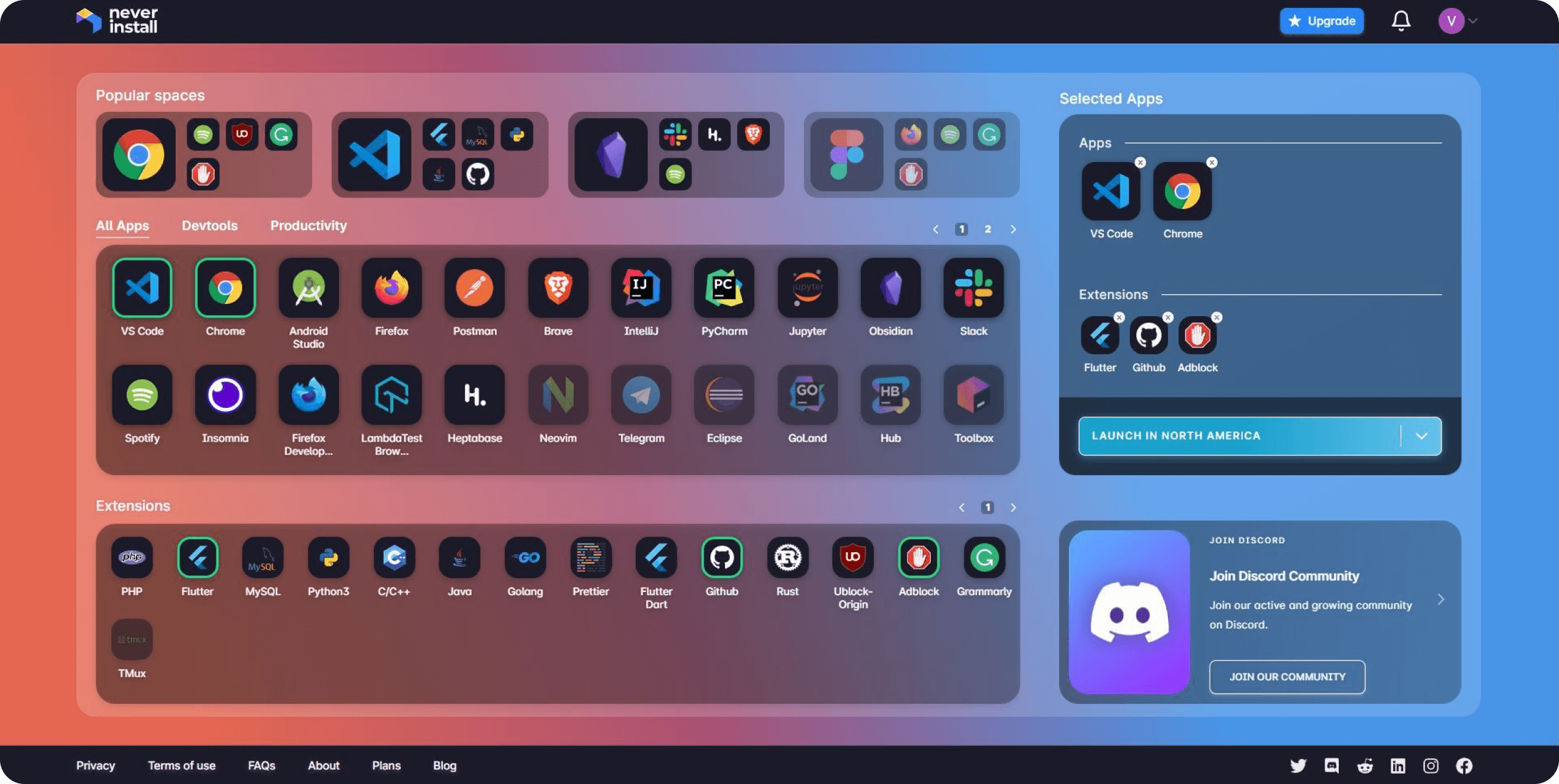This screenshot has width=1559, height=784.
Task: Switch to the All Apps tab
Action: (x=122, y=226)
